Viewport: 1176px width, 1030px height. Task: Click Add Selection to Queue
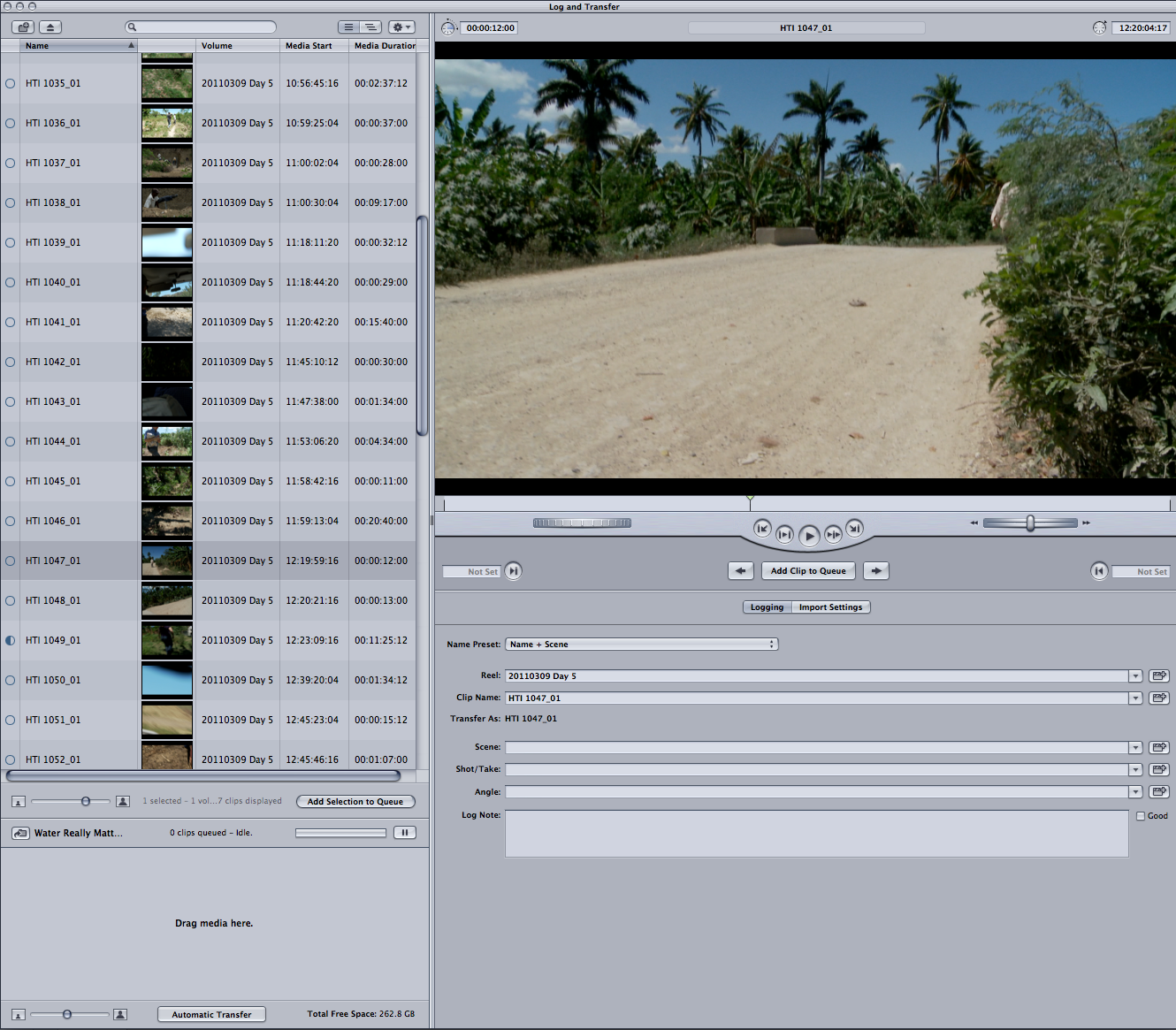(355, 802)
